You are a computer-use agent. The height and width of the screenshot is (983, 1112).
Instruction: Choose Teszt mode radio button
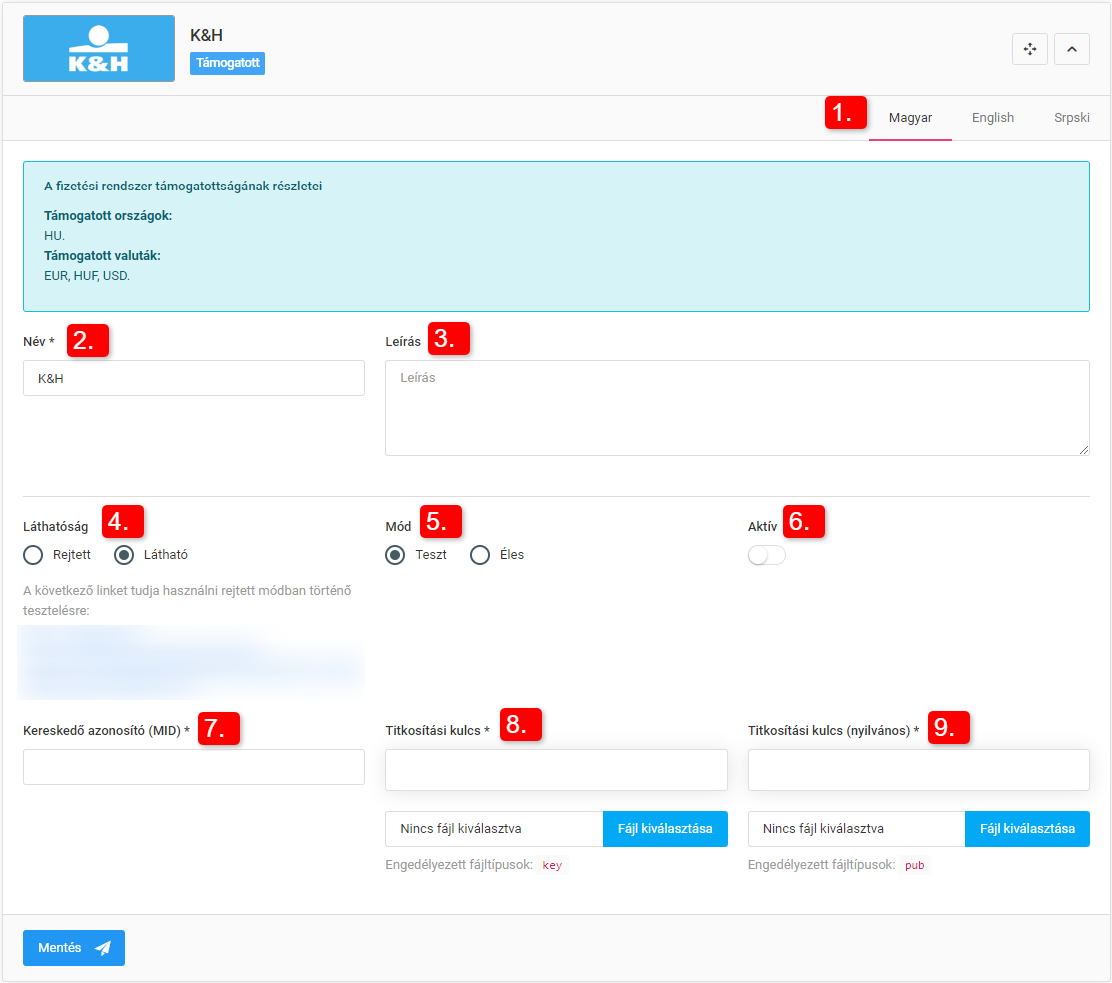[396, 555]
